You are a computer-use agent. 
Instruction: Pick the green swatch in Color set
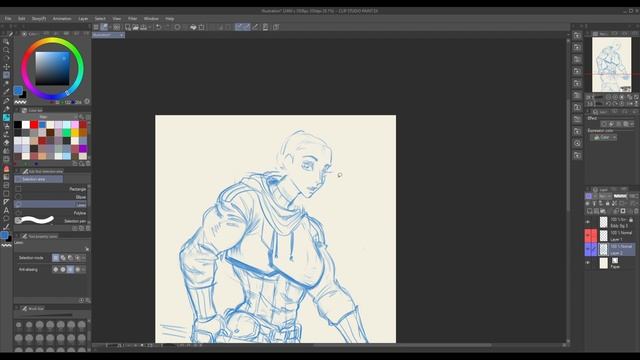67,133
